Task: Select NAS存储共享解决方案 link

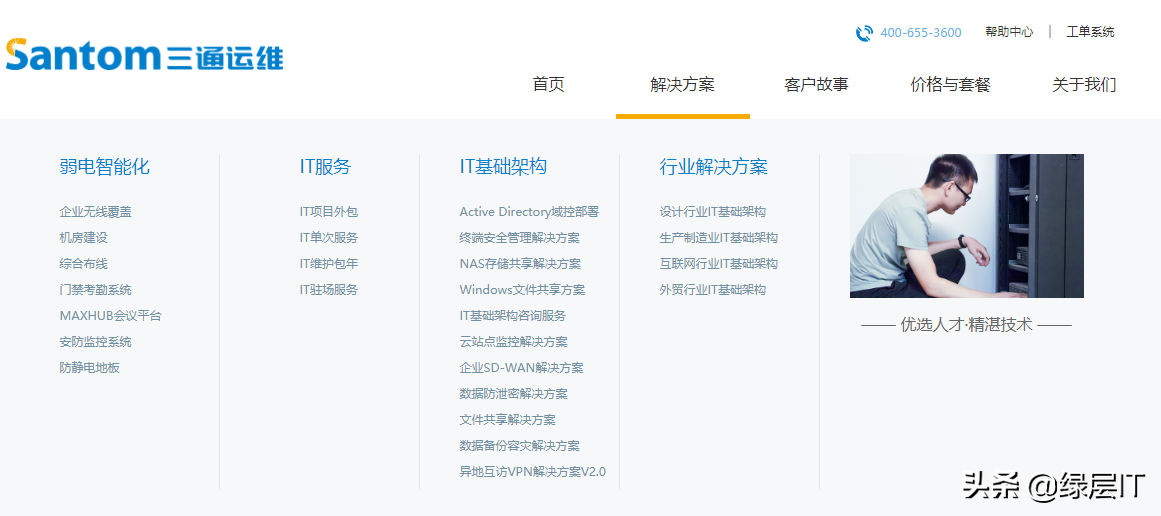Action: point(520,264)
